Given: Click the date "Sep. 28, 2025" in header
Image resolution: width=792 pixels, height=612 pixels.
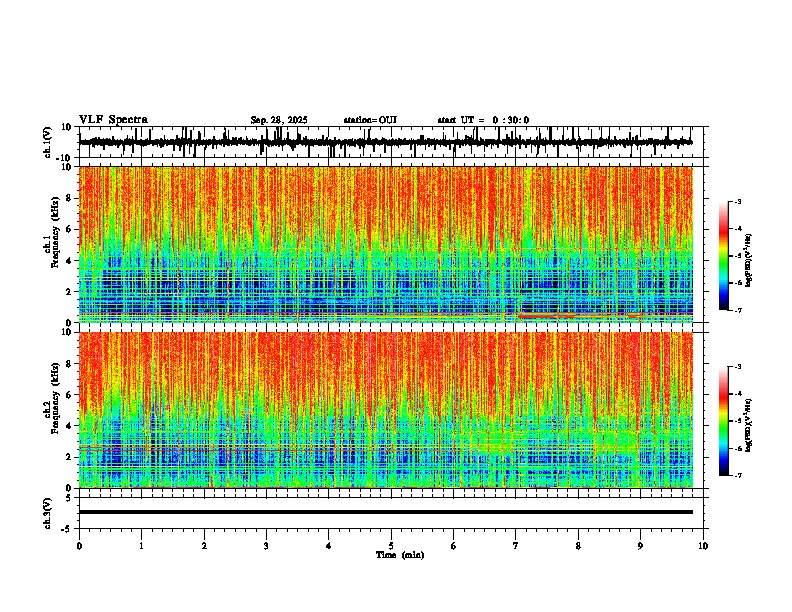Looking at the screenshot, I should tap(279, 120).
